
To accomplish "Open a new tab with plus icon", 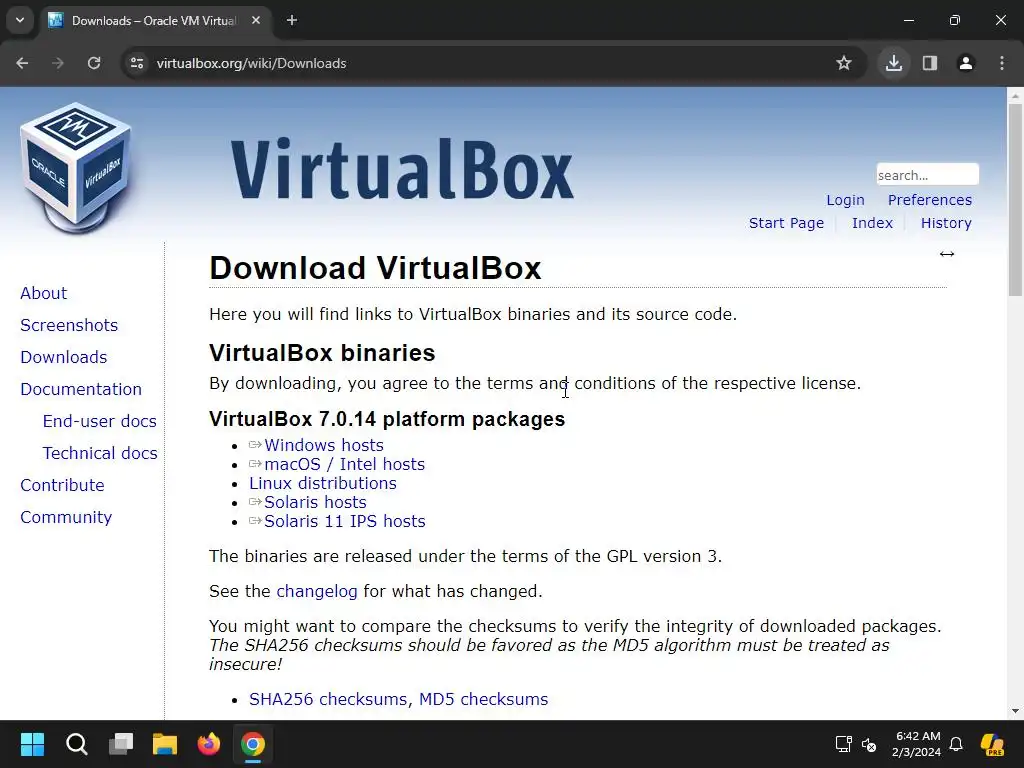I will tap(292, 20).
